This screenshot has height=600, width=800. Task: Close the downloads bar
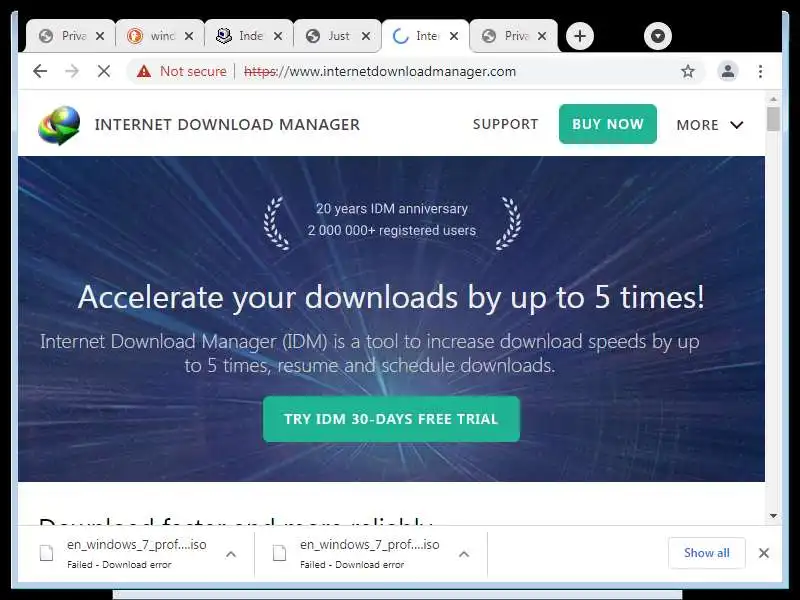point(764,553)
